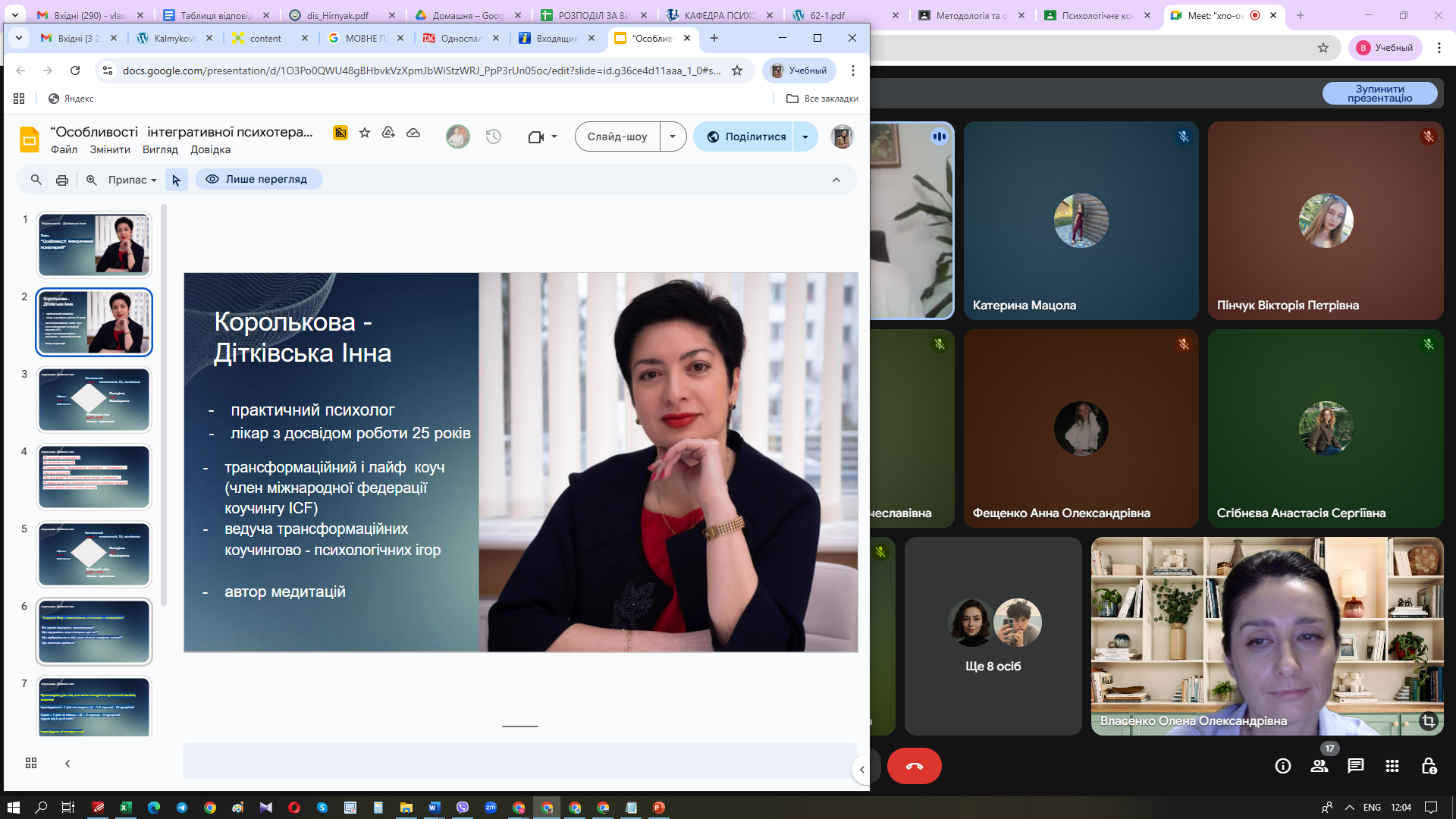Toggle the Лише перегляд view-only mode chip
The height and width of the screenshot is (819, 1456).
click(258, 180)
